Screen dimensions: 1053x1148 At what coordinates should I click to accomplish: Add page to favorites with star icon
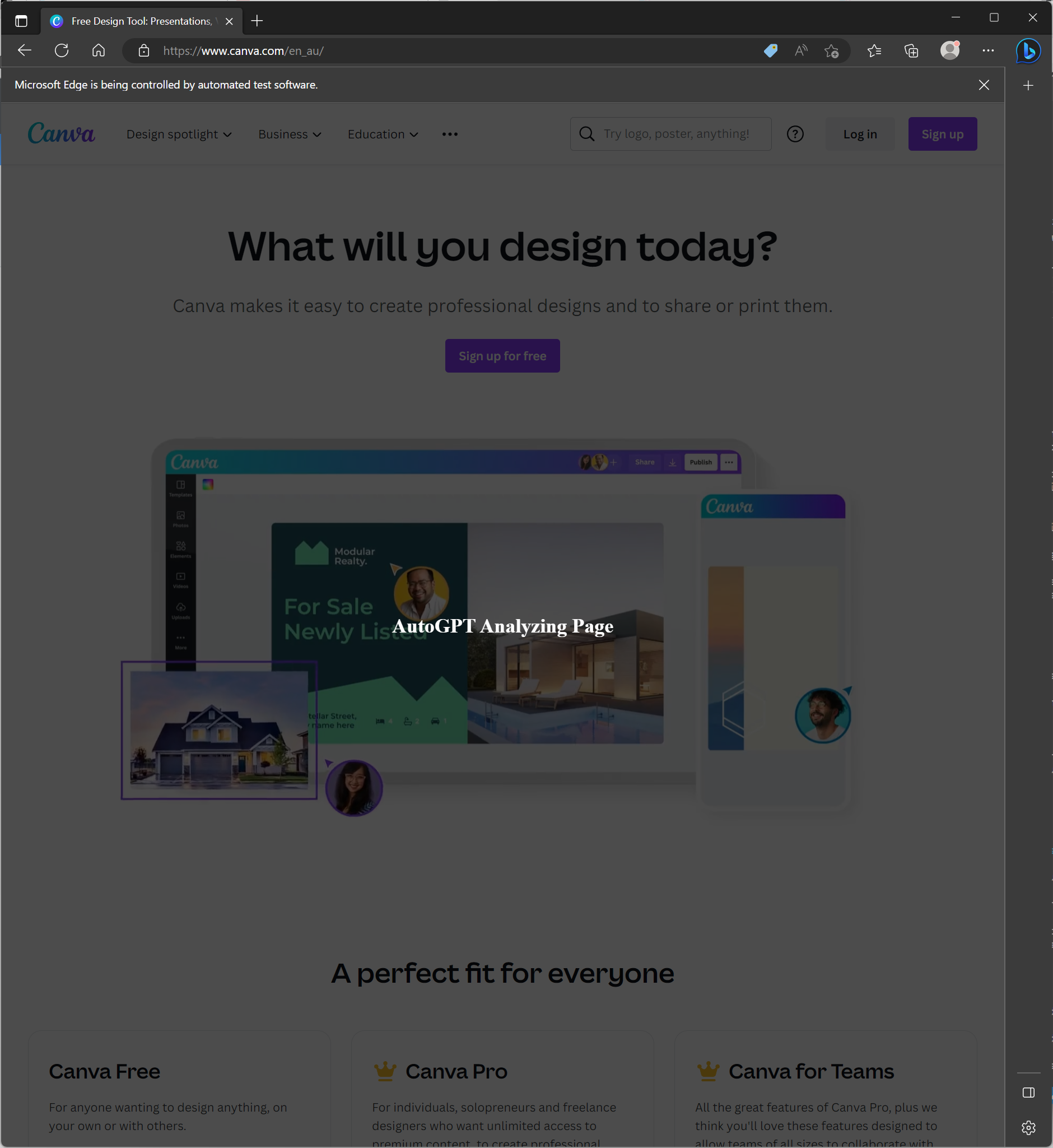832,51
